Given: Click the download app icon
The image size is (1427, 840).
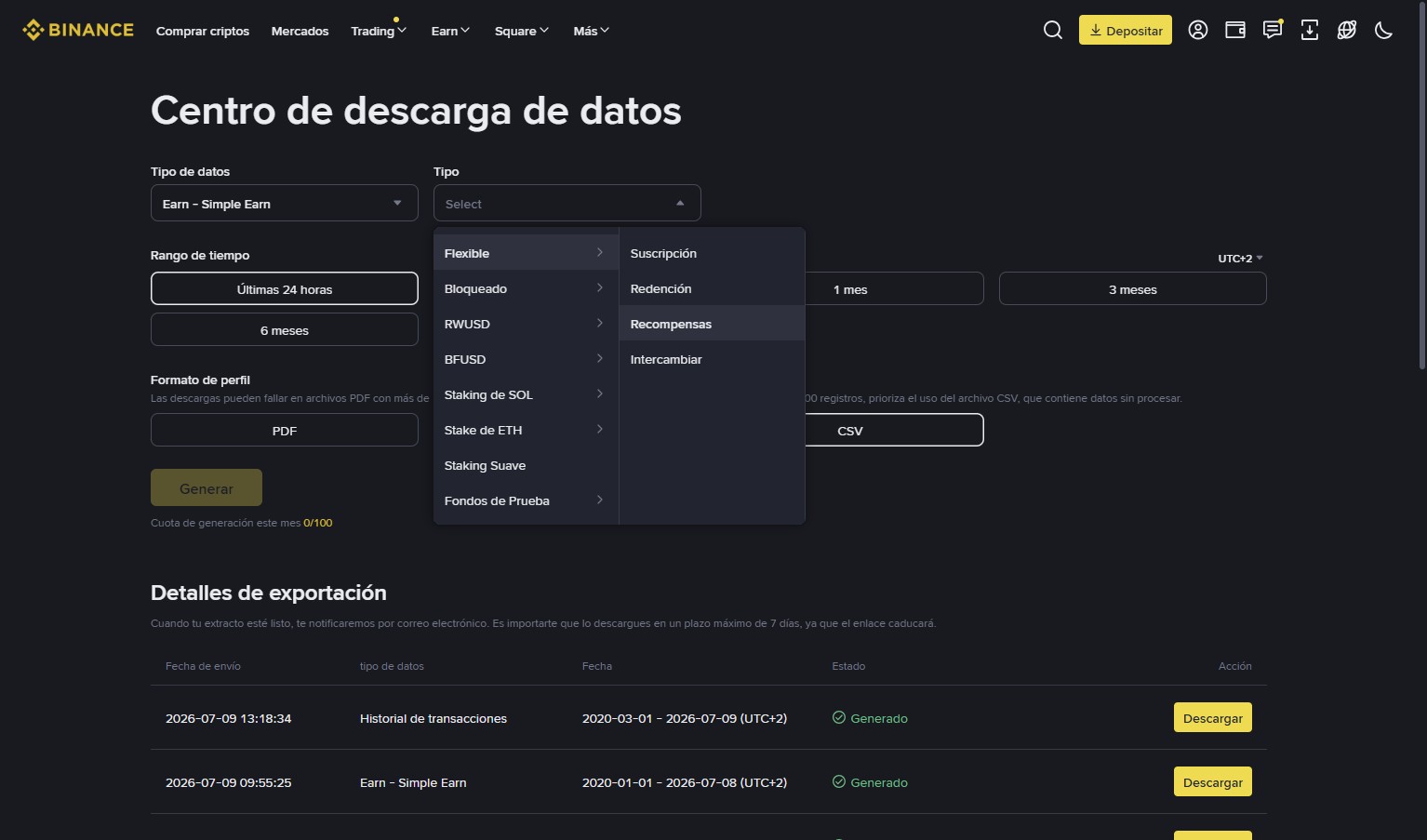Looking at the screenshot, I should tap(1310, 30).
